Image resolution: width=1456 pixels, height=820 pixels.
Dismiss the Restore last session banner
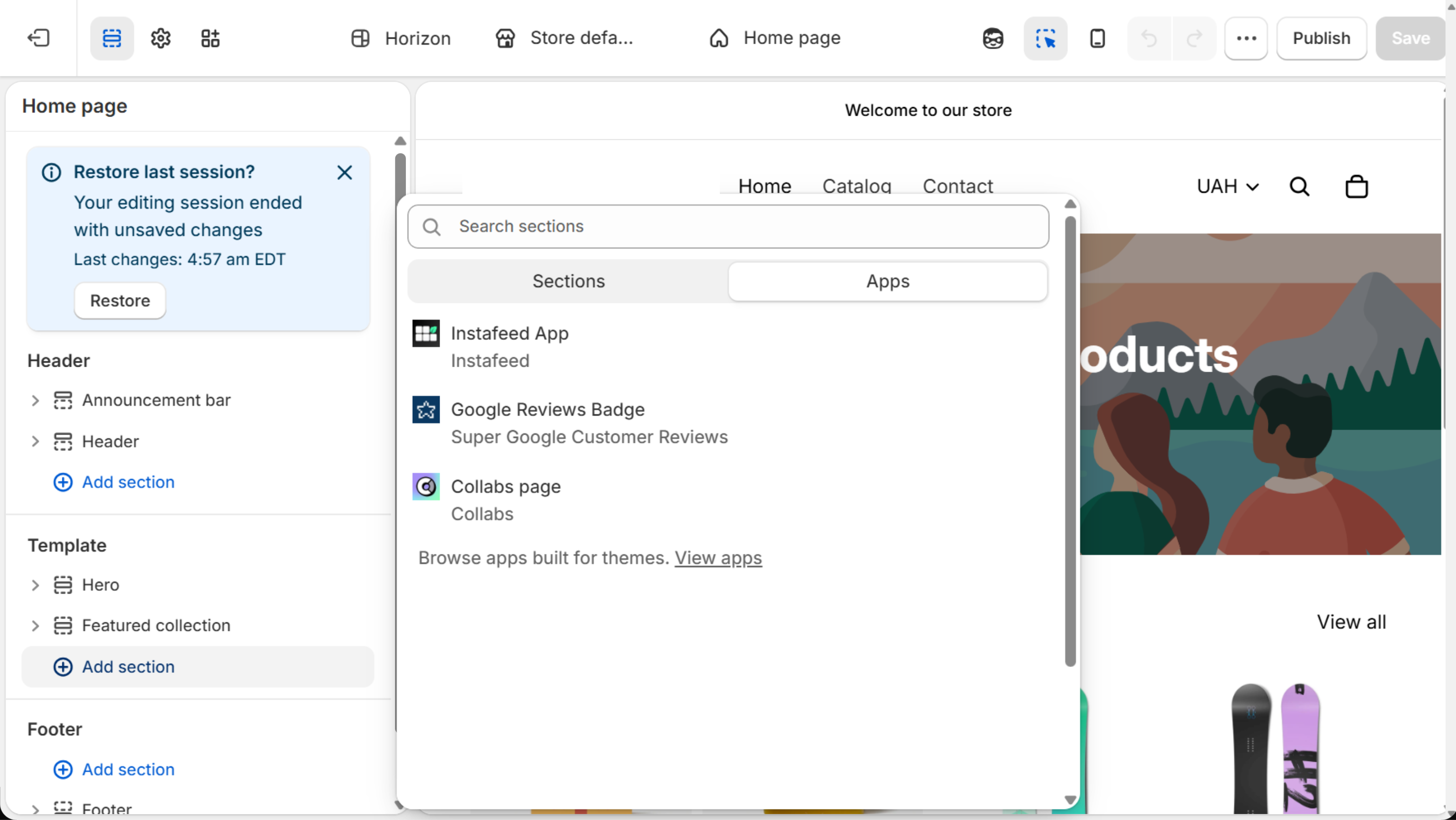345,172
